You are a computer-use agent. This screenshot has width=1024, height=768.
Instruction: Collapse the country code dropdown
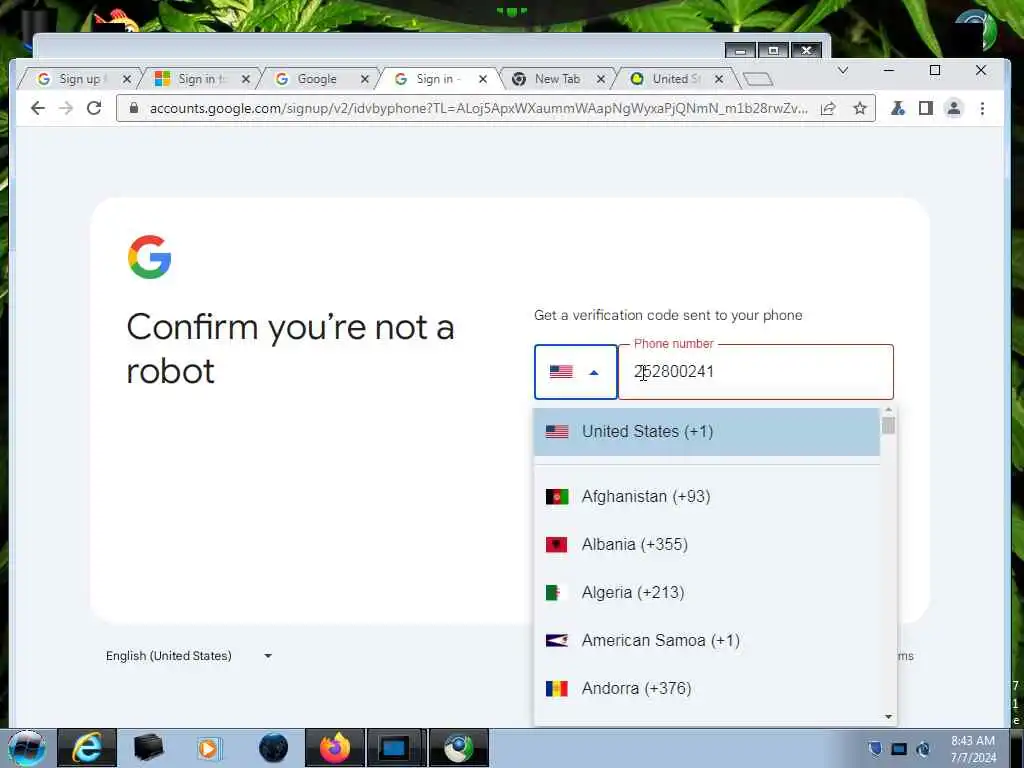click(x=575, y=372)
